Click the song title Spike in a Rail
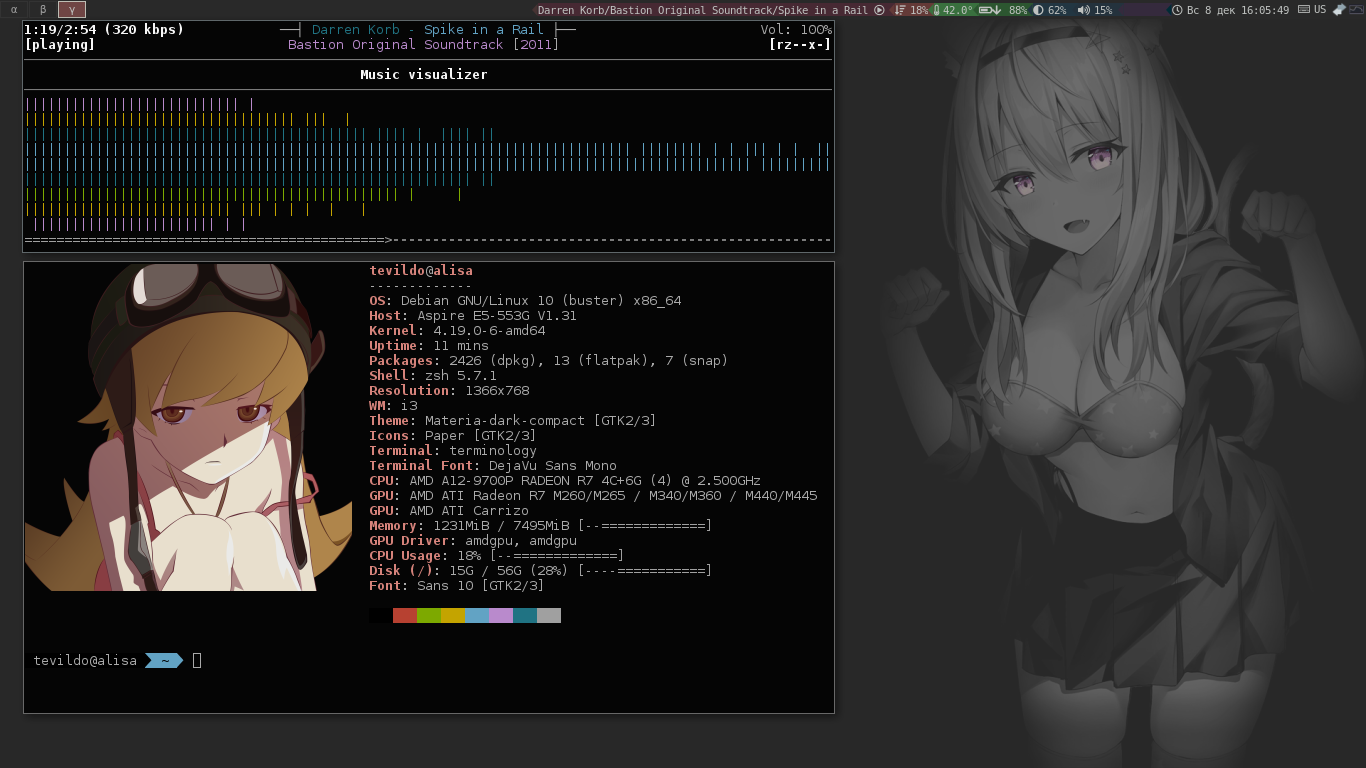The width and height of the screenshot is (1366, 768). pyautogui.click(x=484, y=30)
